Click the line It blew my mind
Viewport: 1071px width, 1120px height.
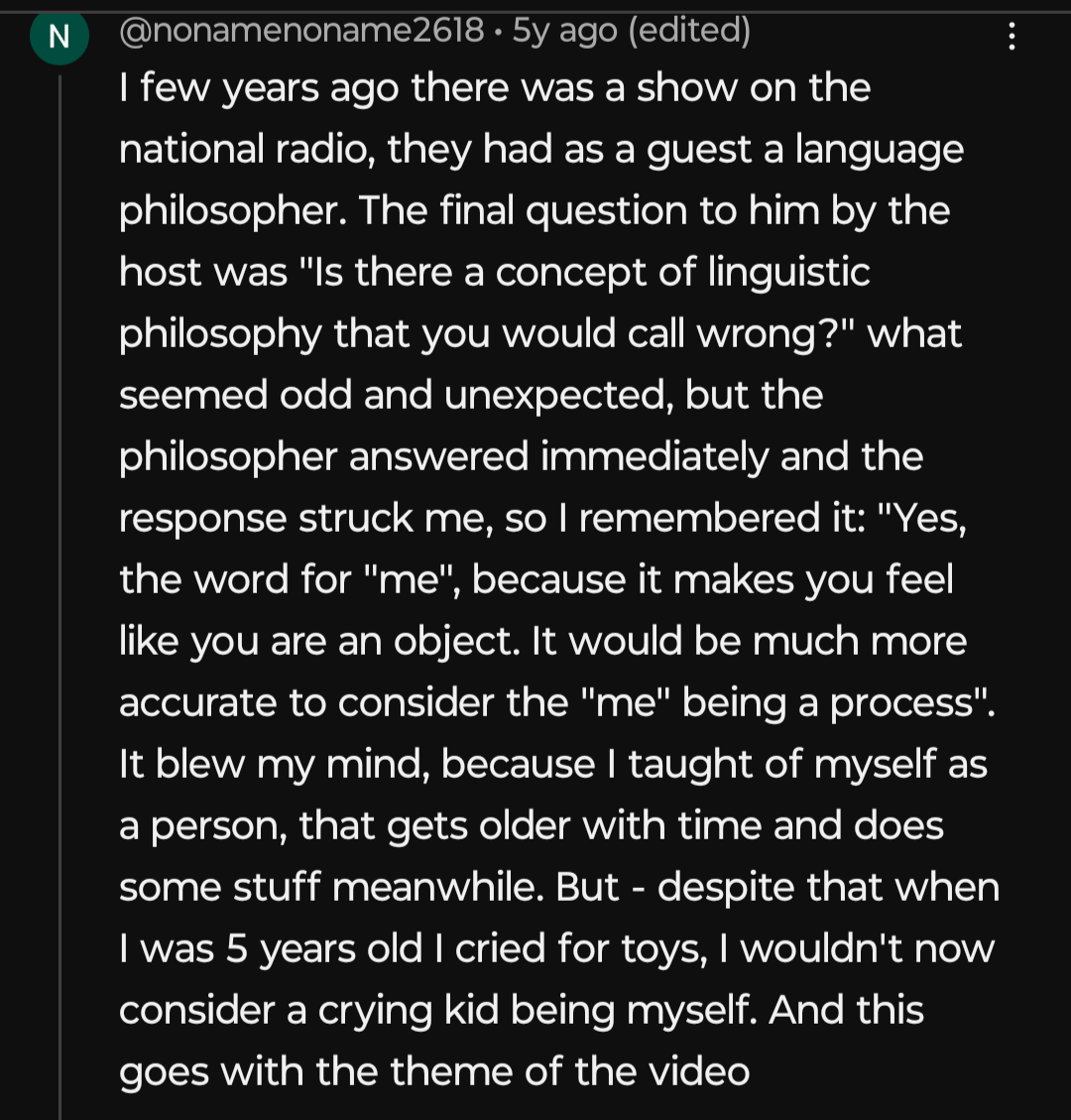553,765
